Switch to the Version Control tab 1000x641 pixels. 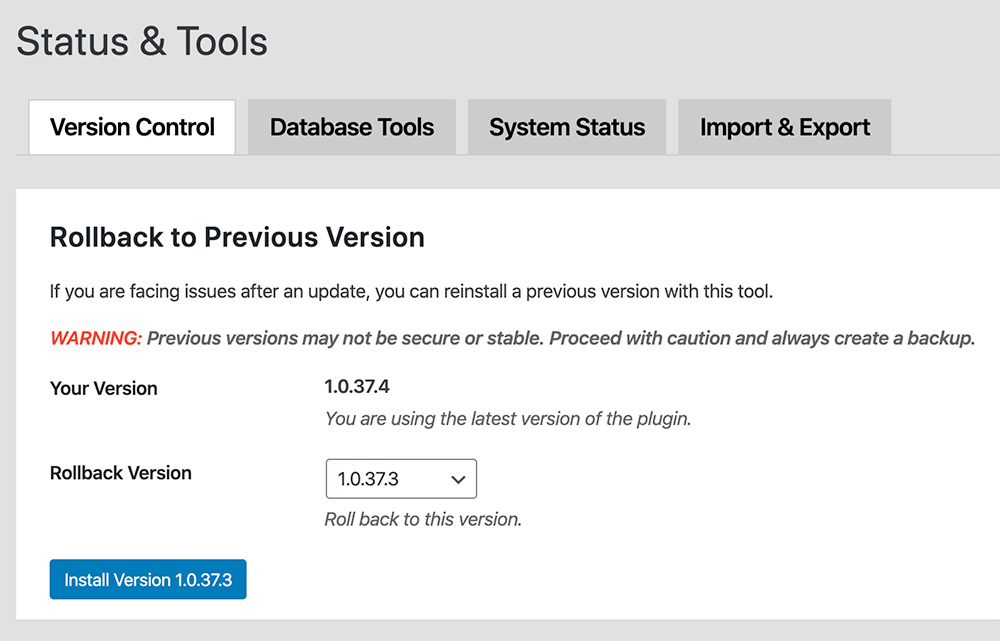[x=132, y=128]
